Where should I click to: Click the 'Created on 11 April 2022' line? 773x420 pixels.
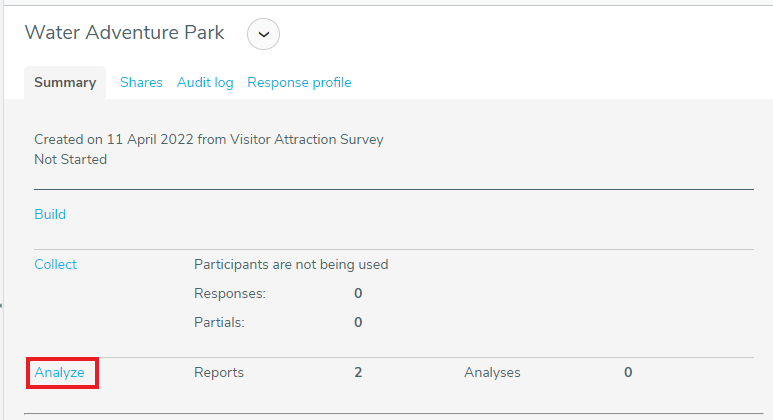click(x=209, y=140)
